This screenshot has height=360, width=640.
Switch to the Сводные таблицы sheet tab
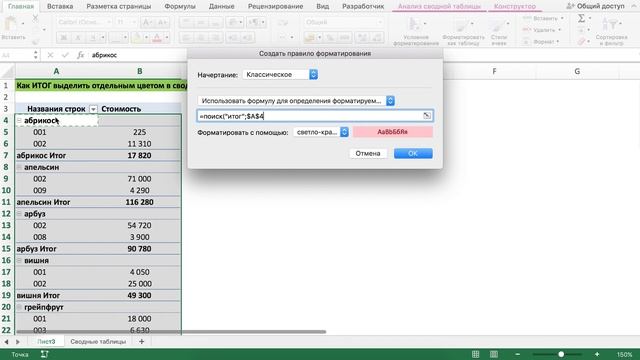(98, 341)
